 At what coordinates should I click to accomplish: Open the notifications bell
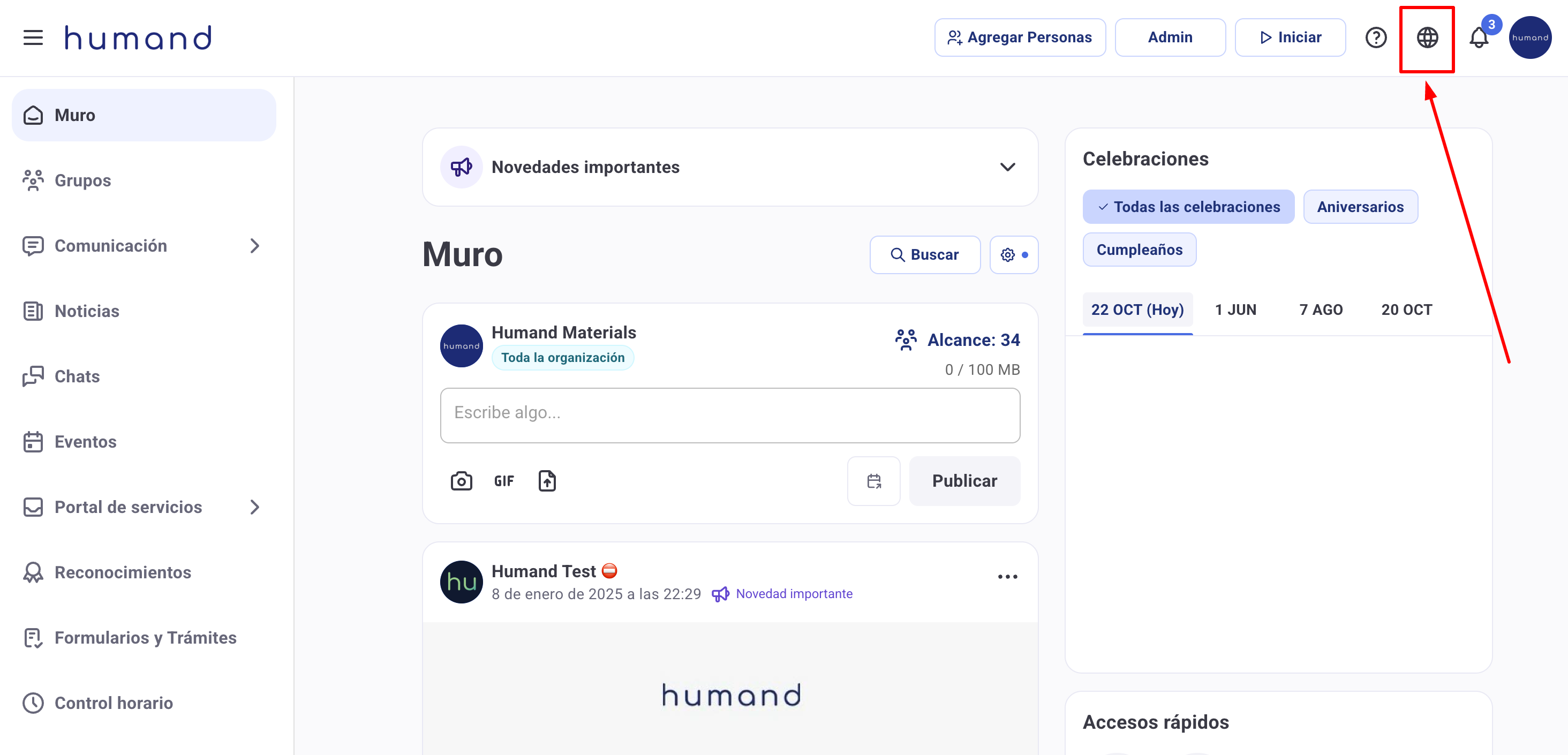click(1479, 37)
